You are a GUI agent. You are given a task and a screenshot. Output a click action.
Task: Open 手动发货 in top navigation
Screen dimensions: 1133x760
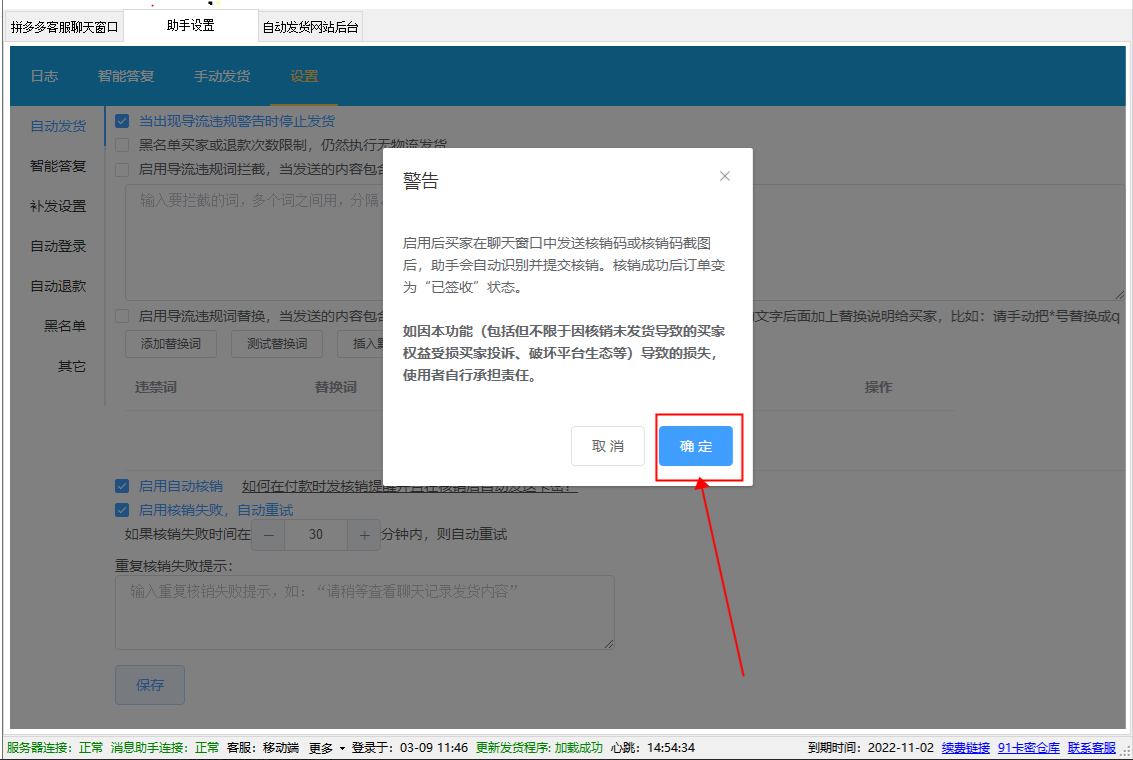pyautogui.click(x=222, y=76)
